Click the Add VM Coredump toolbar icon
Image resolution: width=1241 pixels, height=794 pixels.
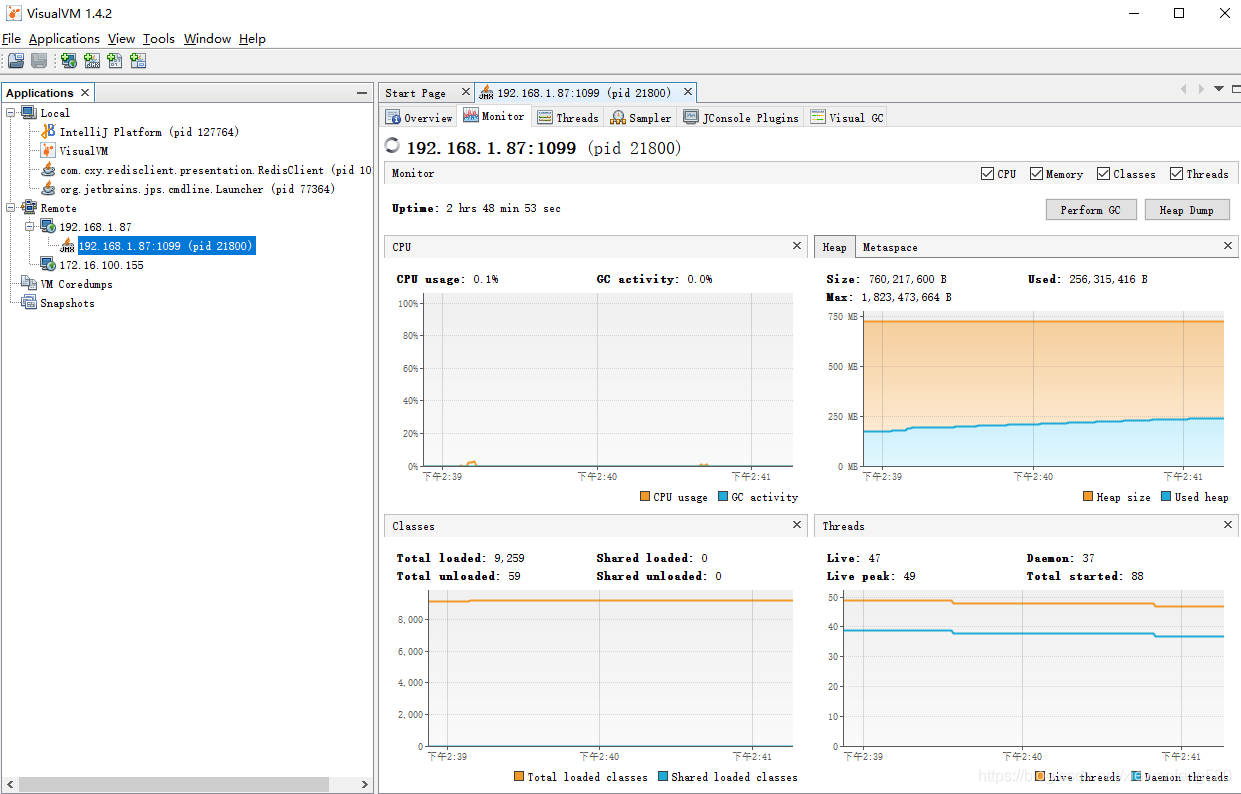pos(115,61)
